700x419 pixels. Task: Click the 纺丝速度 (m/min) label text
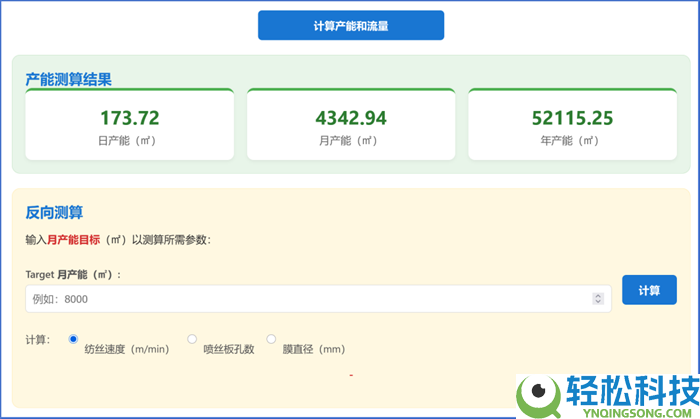point(127,349)
